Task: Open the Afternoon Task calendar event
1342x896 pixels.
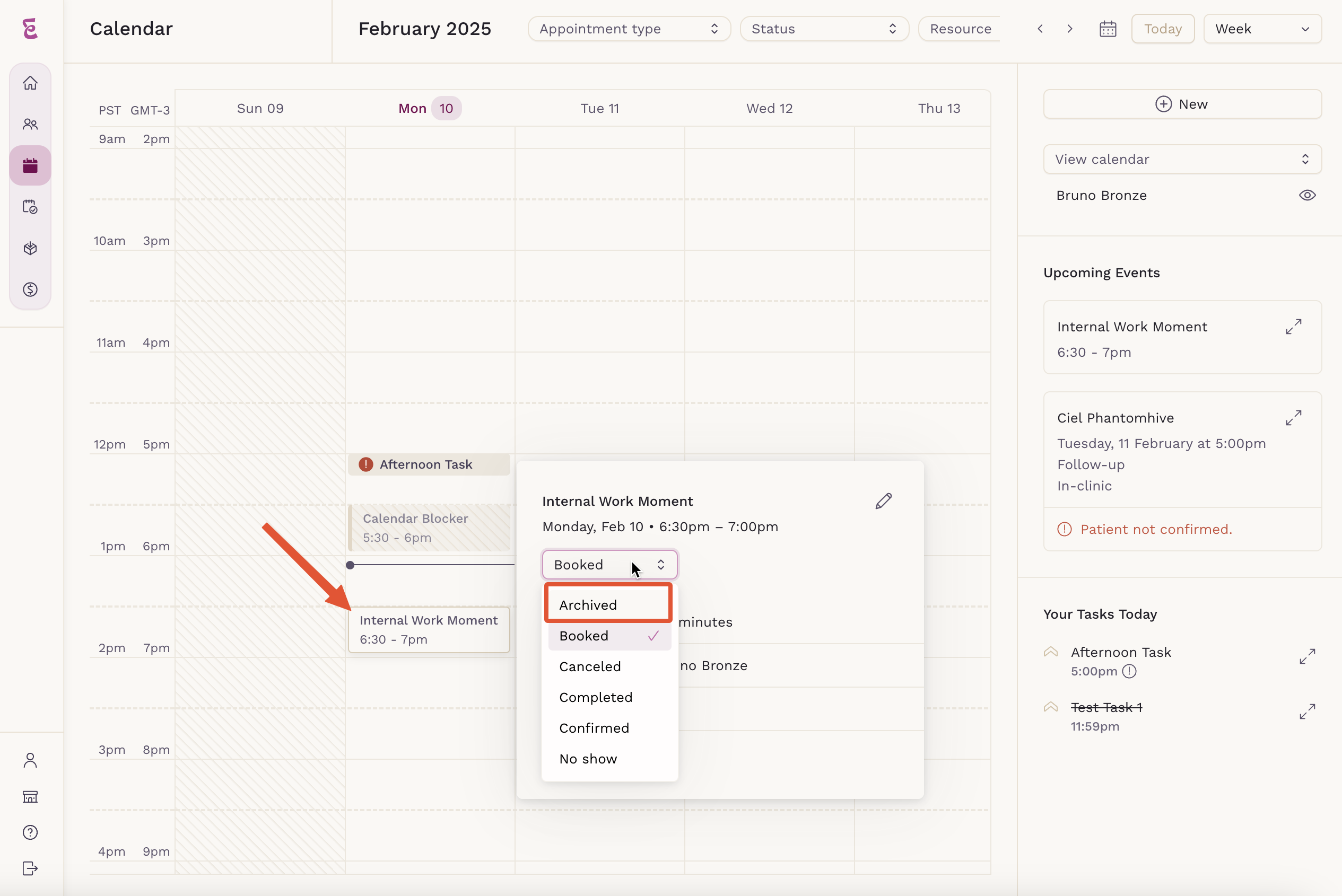Action: (429, 464)
